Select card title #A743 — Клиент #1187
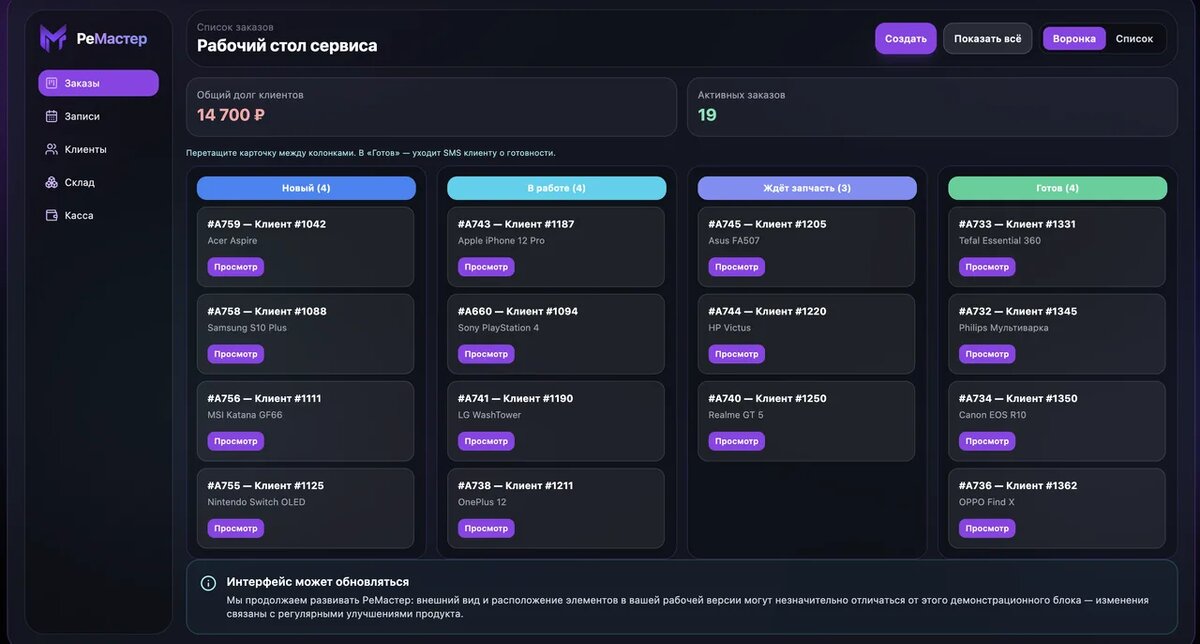The width and height of the screenshot is (1200, 644). 516,224
